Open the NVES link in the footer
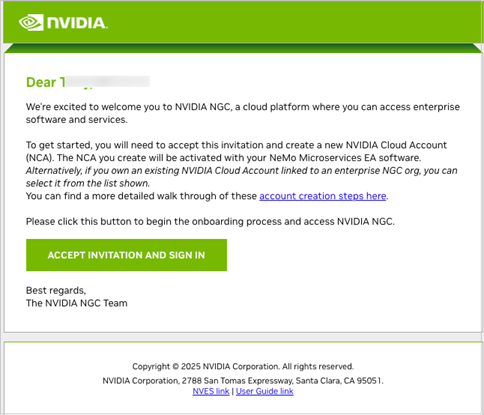Screen dimensions: 484x415 211,391
